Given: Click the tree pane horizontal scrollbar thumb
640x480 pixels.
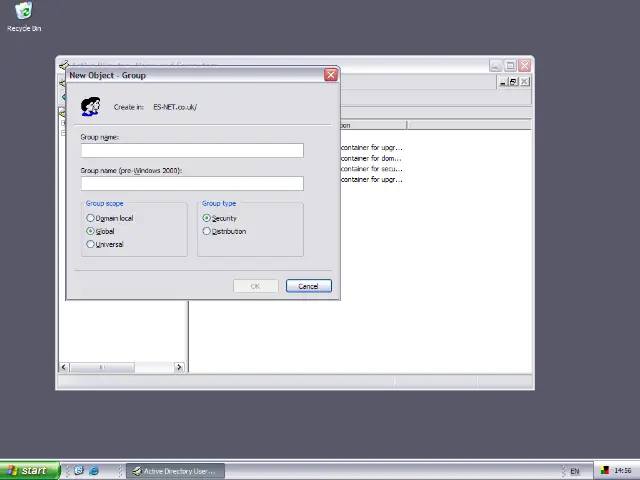Looking at the screenshot, I should pyautogui.click(x=102, y=367).
